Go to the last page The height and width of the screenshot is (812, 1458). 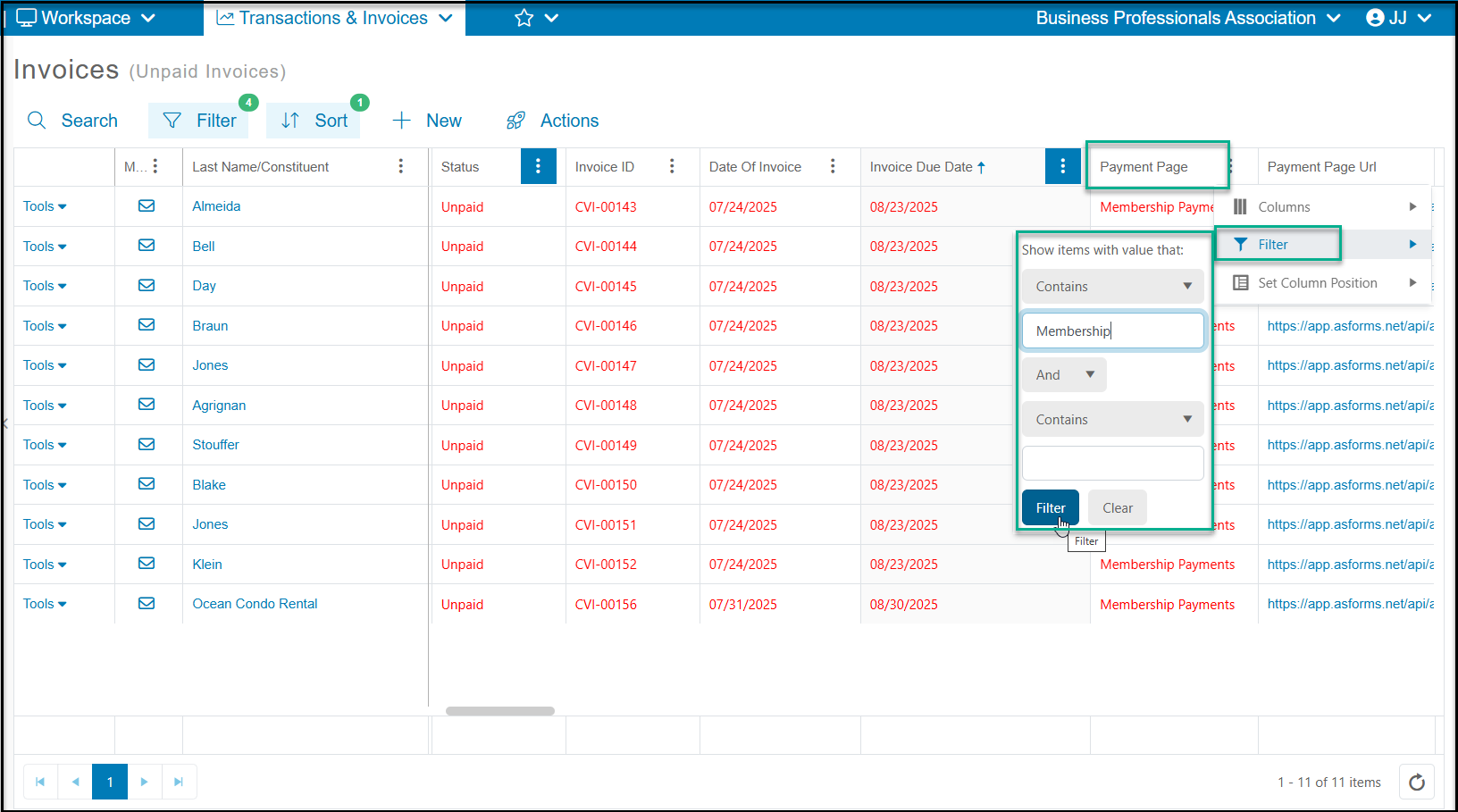(179, 782)
